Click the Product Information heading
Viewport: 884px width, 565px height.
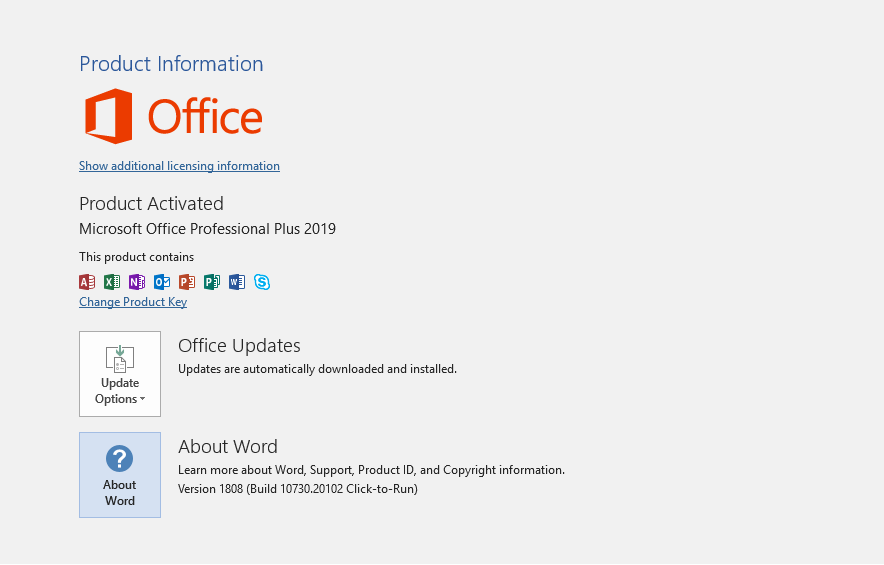(171, 64)
